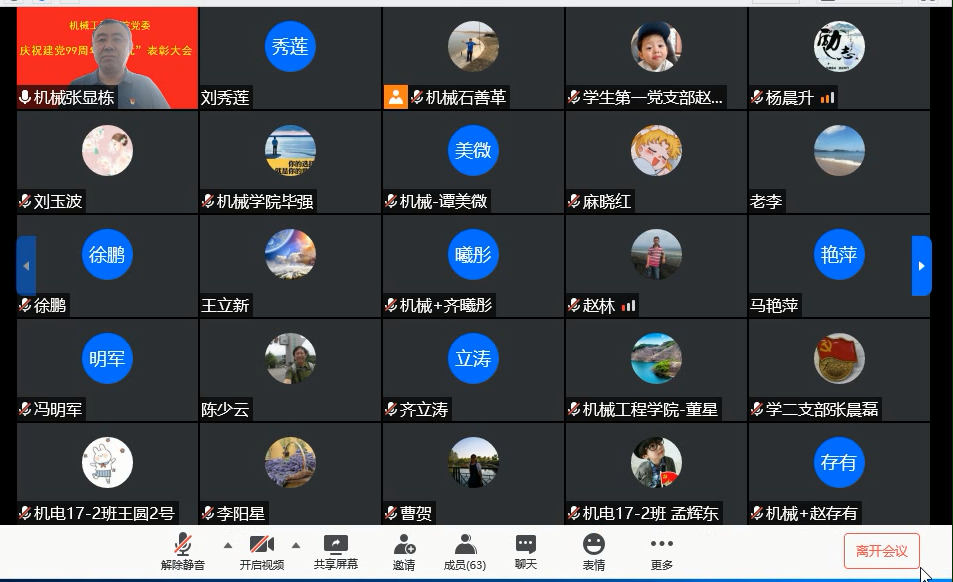
Task: Go to previous page of participants
Action: pyautogui.click(x=26, y=266)
